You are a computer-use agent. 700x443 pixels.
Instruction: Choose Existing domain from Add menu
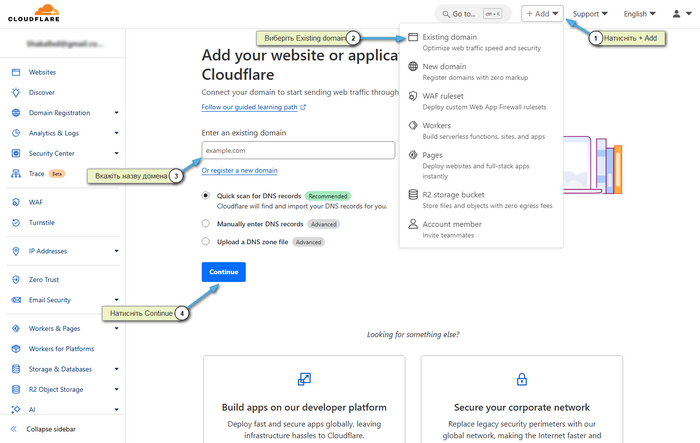tap(481, 42)
